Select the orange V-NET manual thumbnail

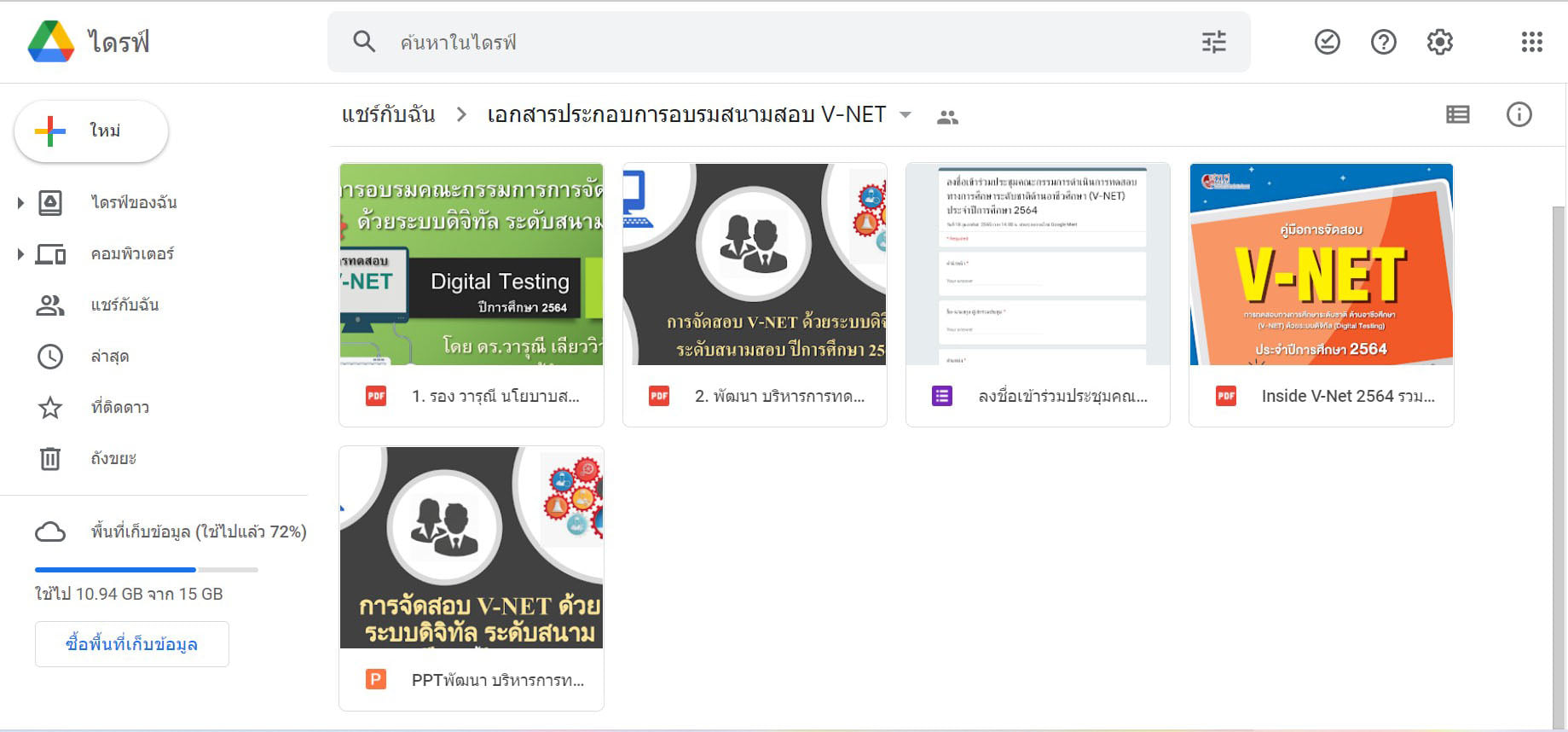tap(1322, 264)
